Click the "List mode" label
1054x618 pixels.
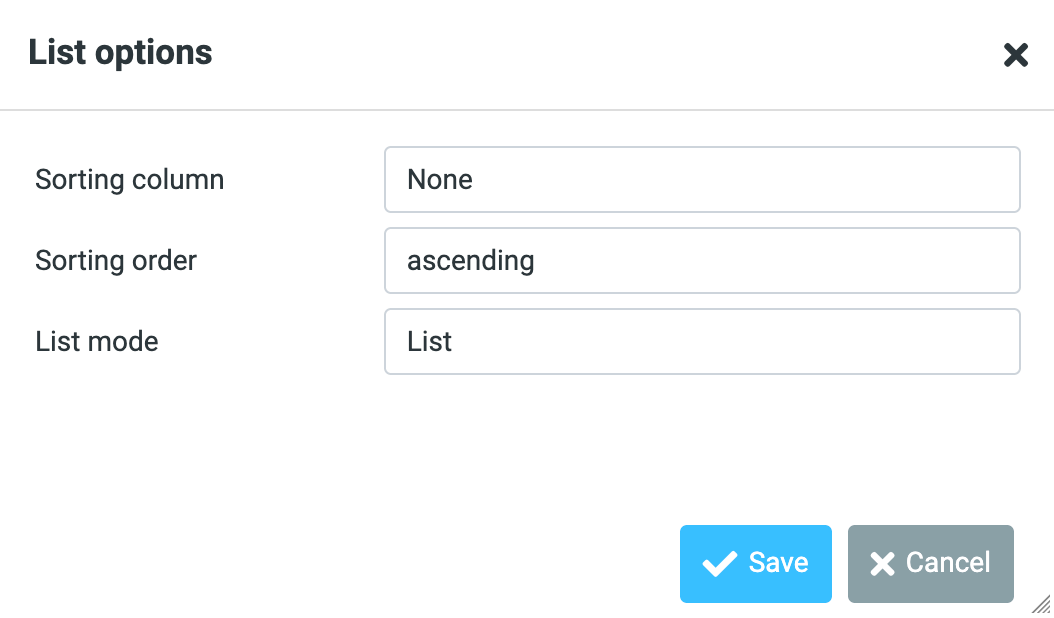[x=97, y=342]
